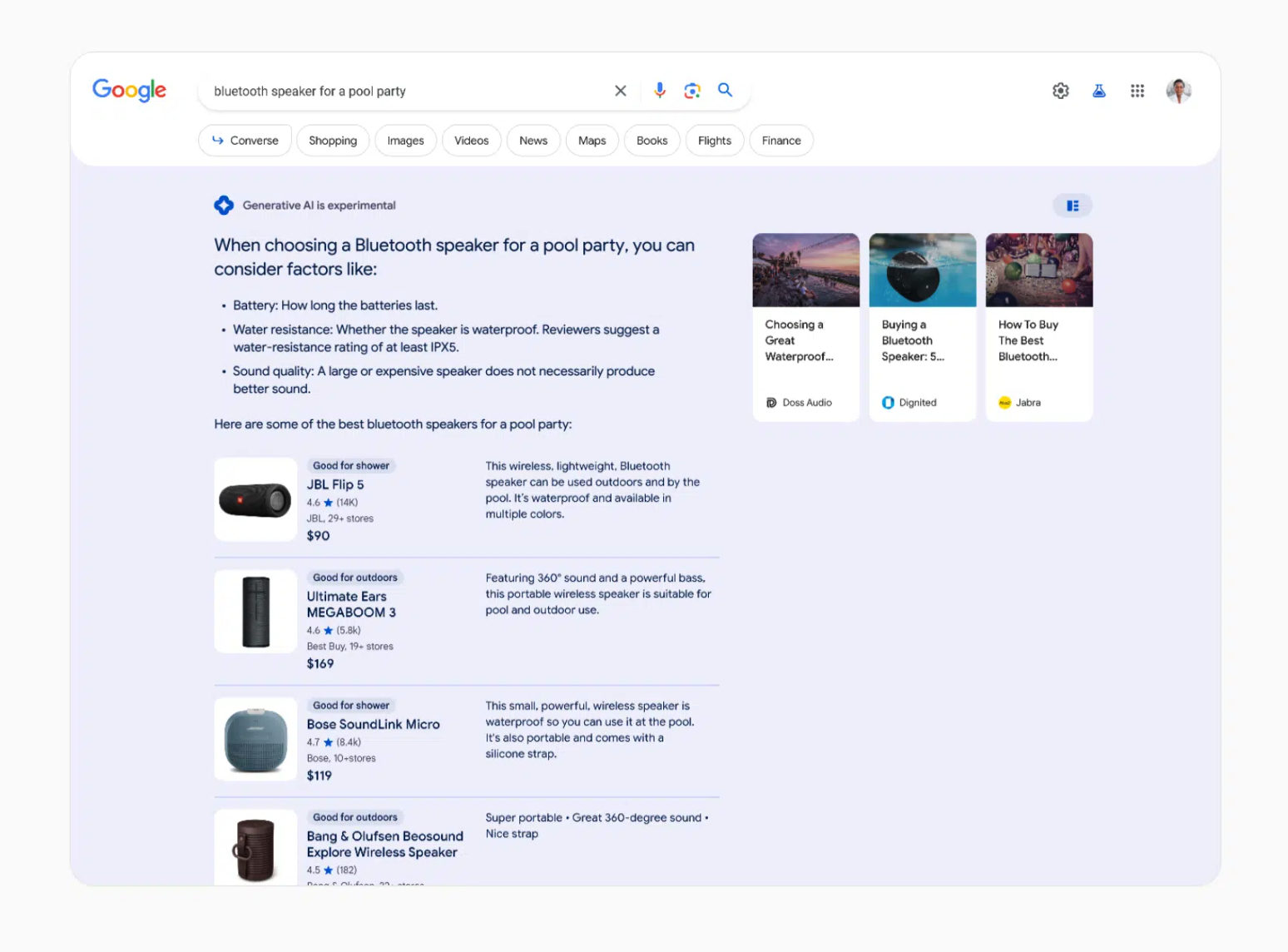Click the blue magnifying glass search icon
The height and width of the screenshot is (952, 1288).
tap(726, 90)
